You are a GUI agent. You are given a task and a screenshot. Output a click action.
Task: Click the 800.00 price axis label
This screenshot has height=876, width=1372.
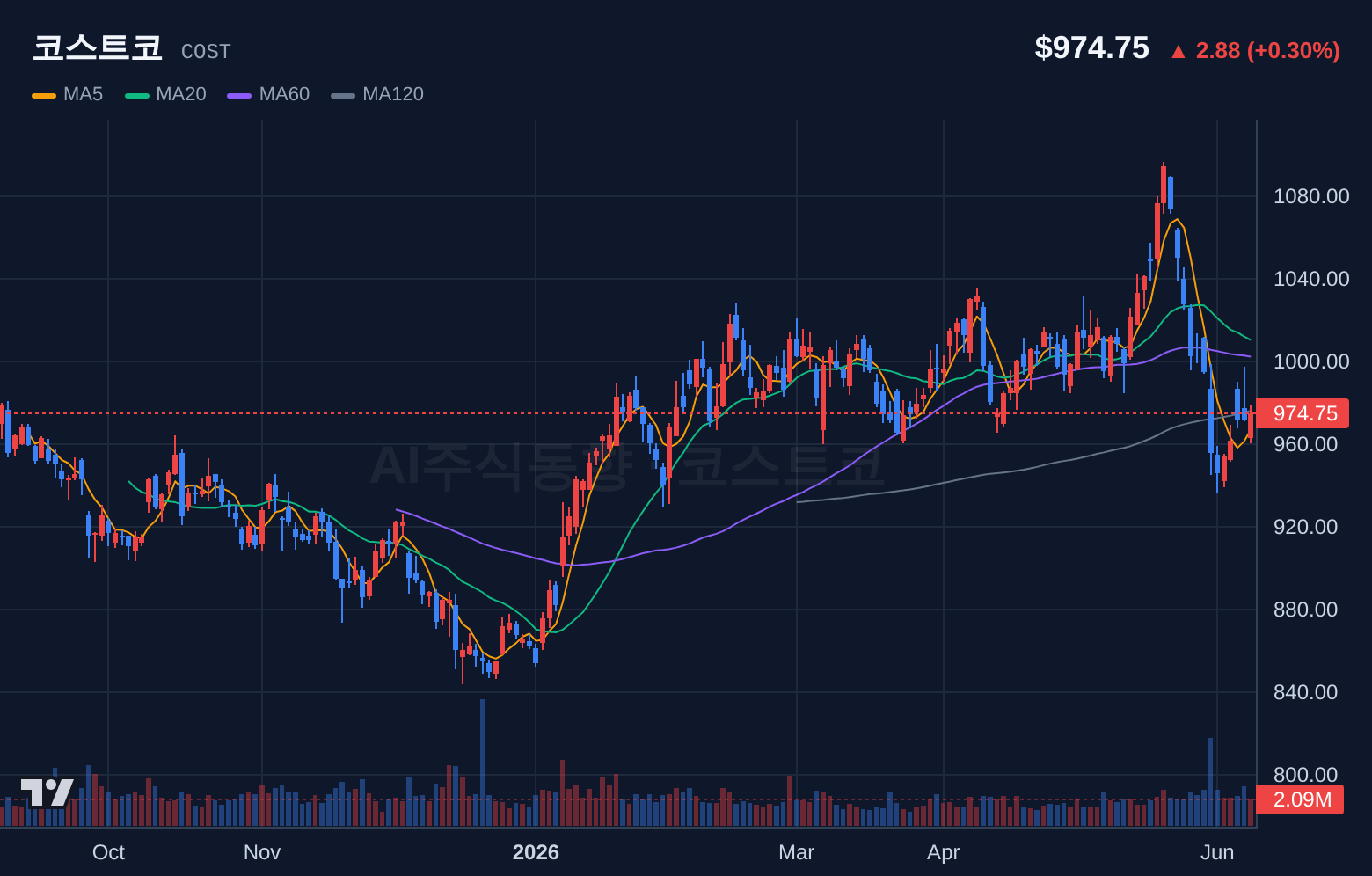pos(1305,775)
